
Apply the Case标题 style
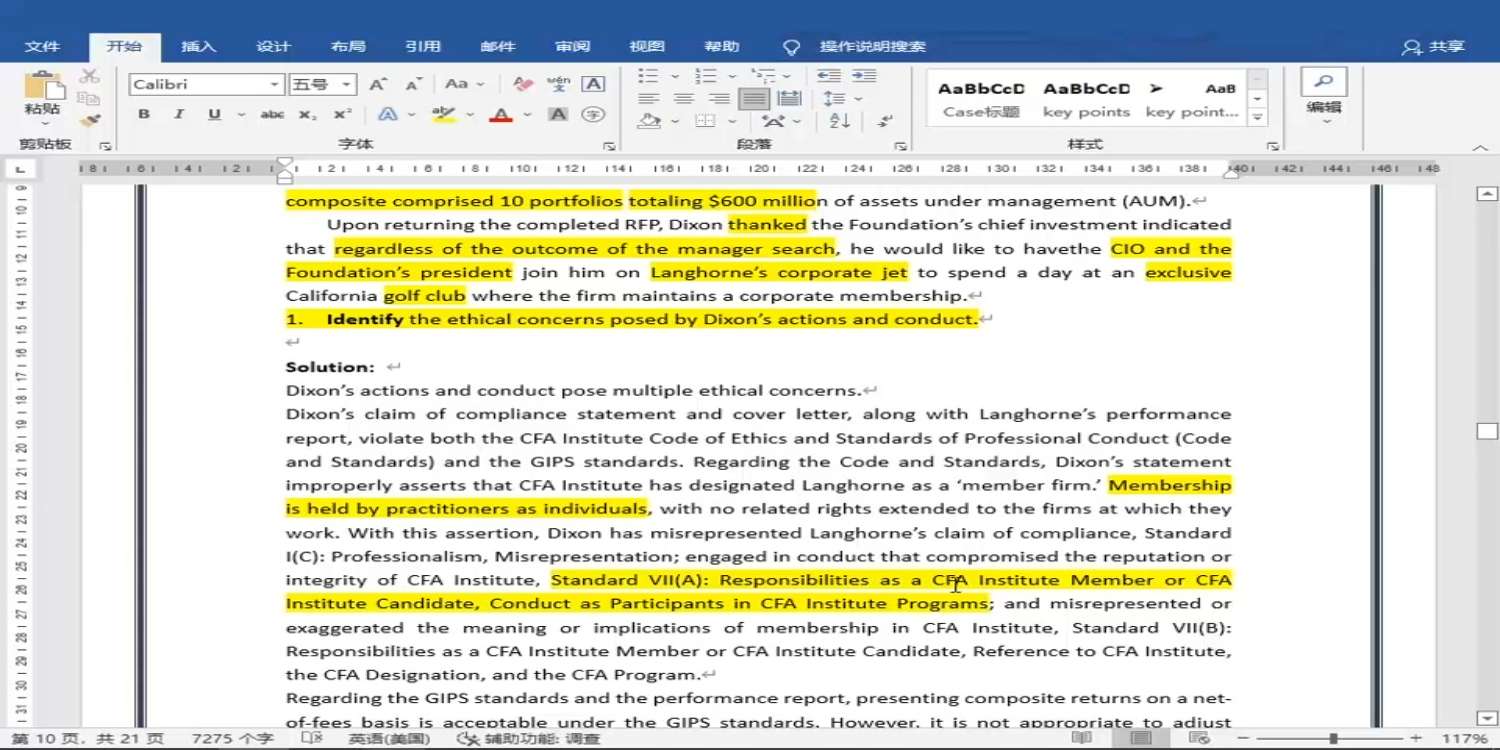981,99
